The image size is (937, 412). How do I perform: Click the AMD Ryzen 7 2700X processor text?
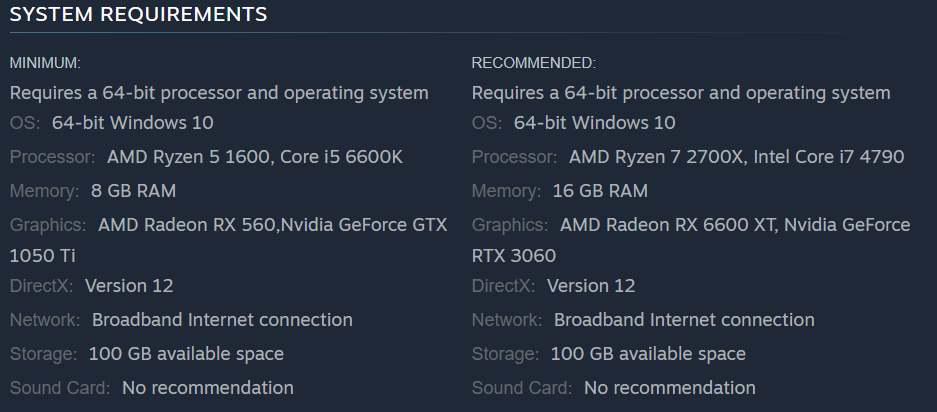(656, 157)
